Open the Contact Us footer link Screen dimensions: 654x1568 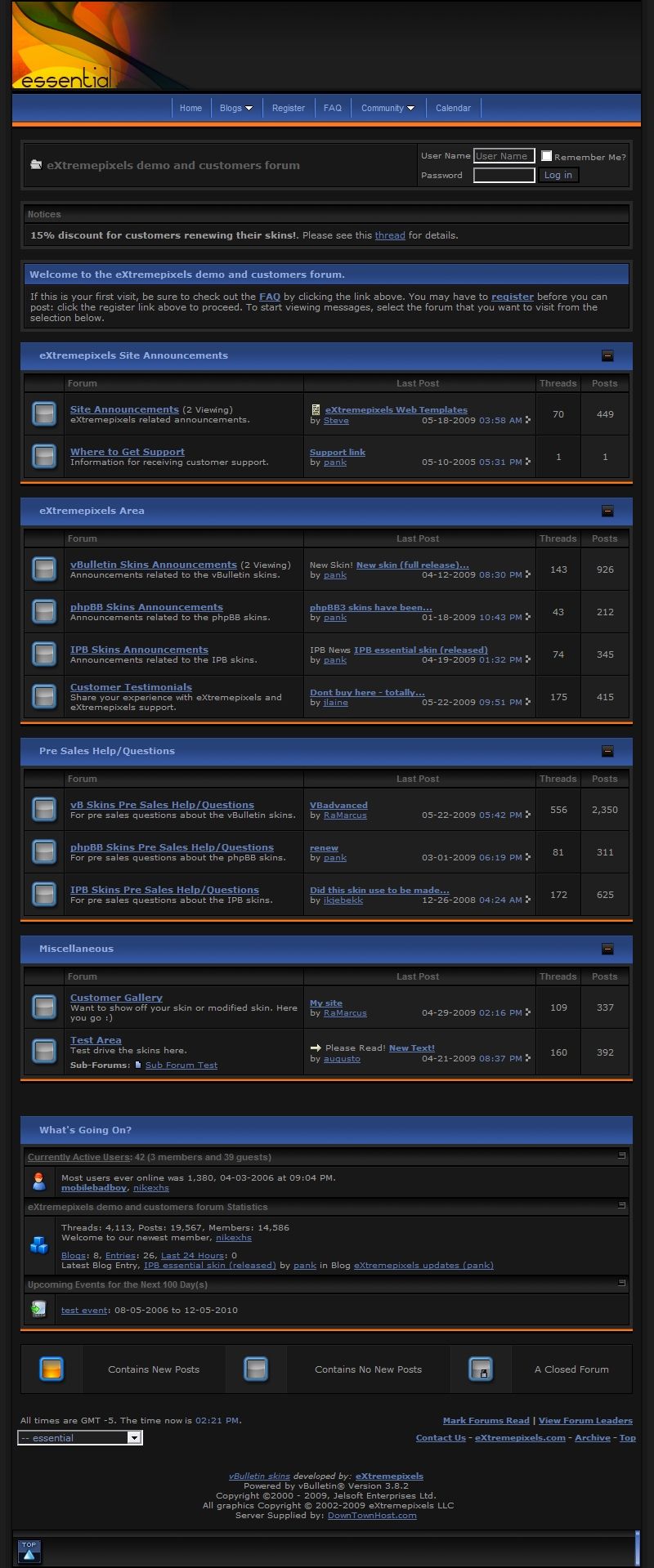coord(441,1437)
